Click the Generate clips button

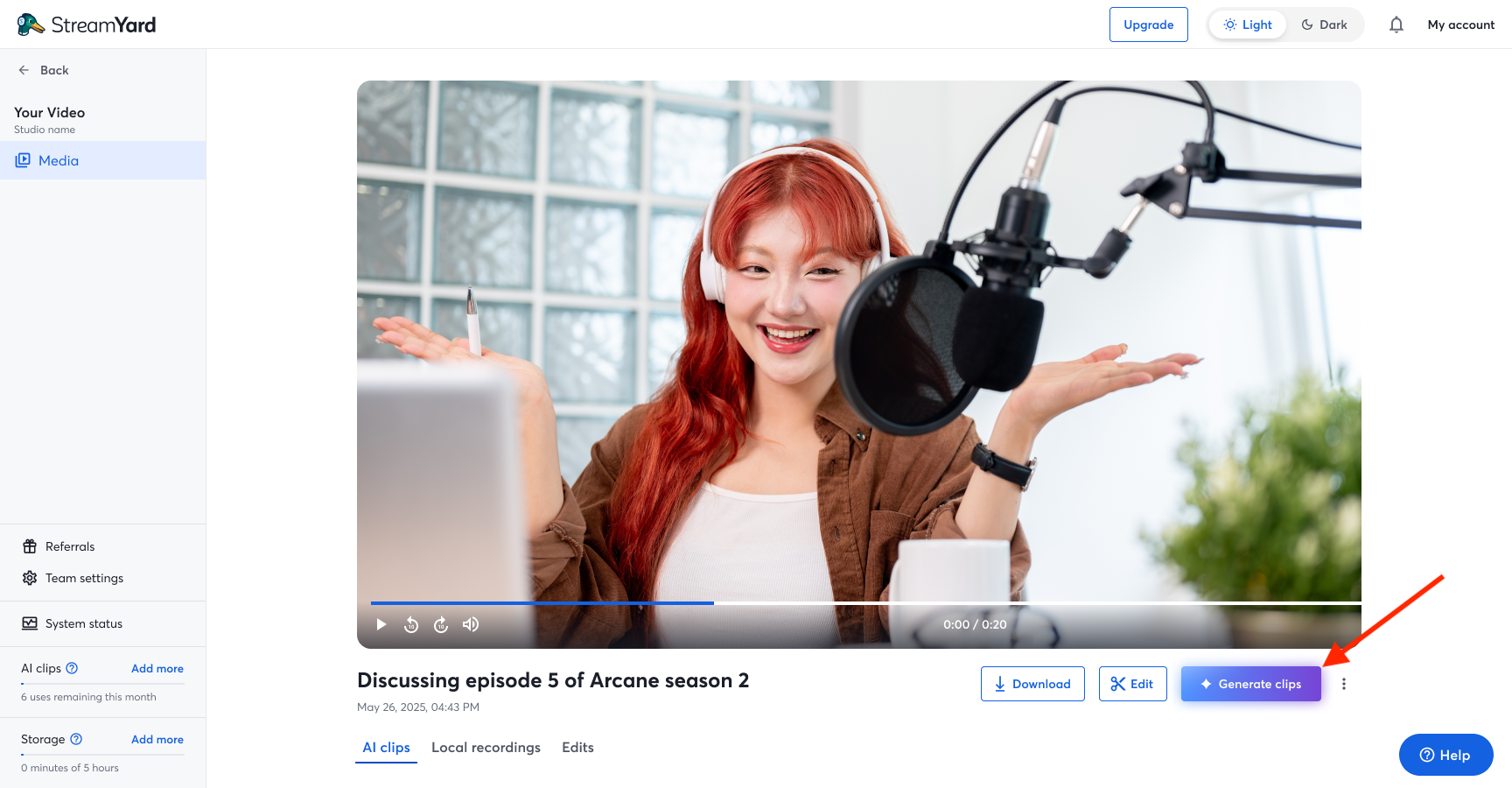1250,684
